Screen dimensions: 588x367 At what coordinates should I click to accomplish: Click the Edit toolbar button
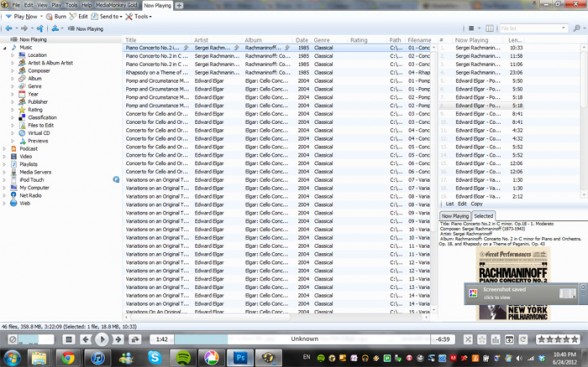tap(79, 16)
